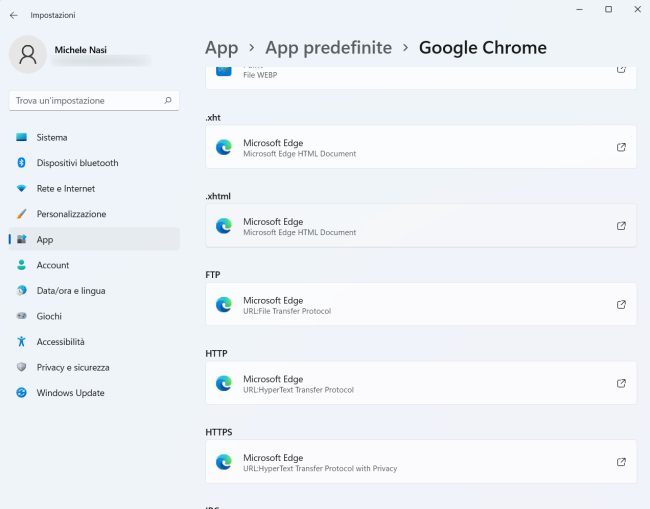Open external link icon in .xhtml row
The image size is (650, 509).
click(621, 226)
